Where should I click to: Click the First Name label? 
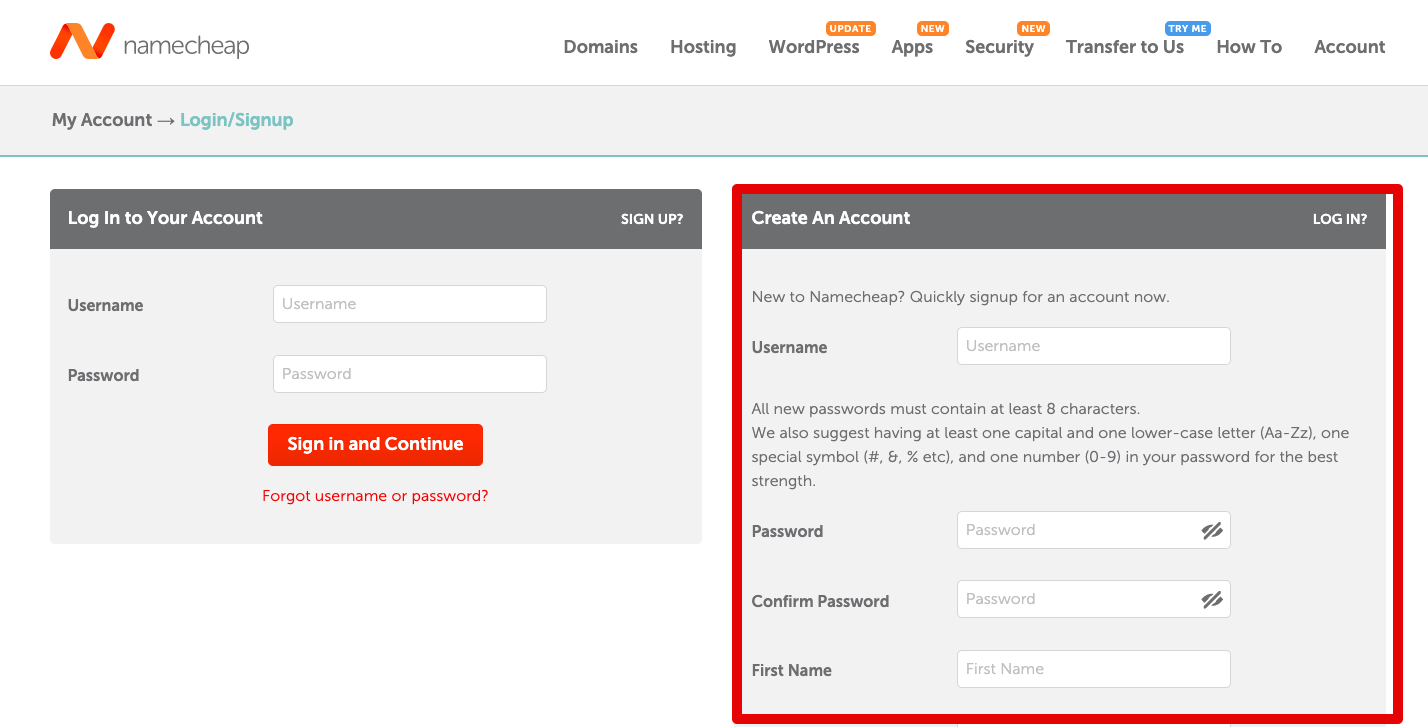(792, 670)
